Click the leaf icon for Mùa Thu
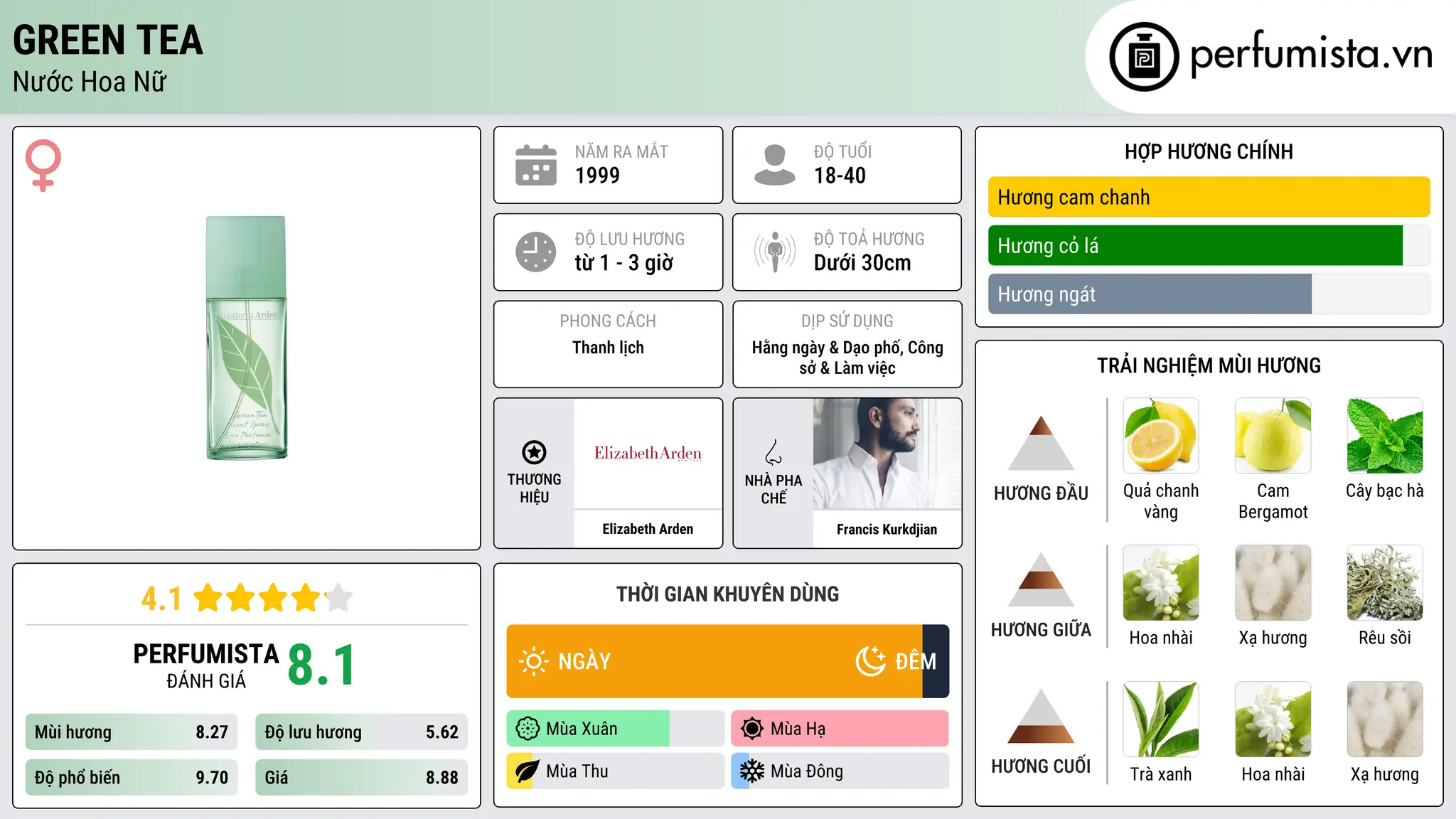 [527, 771]
